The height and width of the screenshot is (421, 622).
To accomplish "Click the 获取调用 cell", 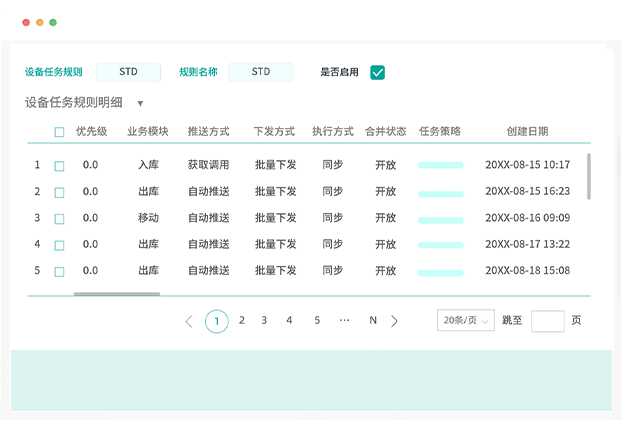I will [208, 165].
